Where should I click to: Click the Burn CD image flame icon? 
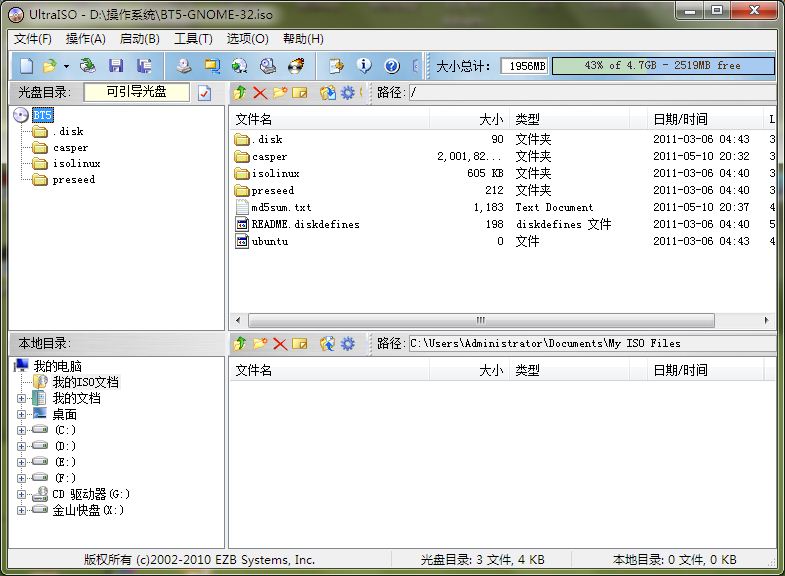point(296,66)
